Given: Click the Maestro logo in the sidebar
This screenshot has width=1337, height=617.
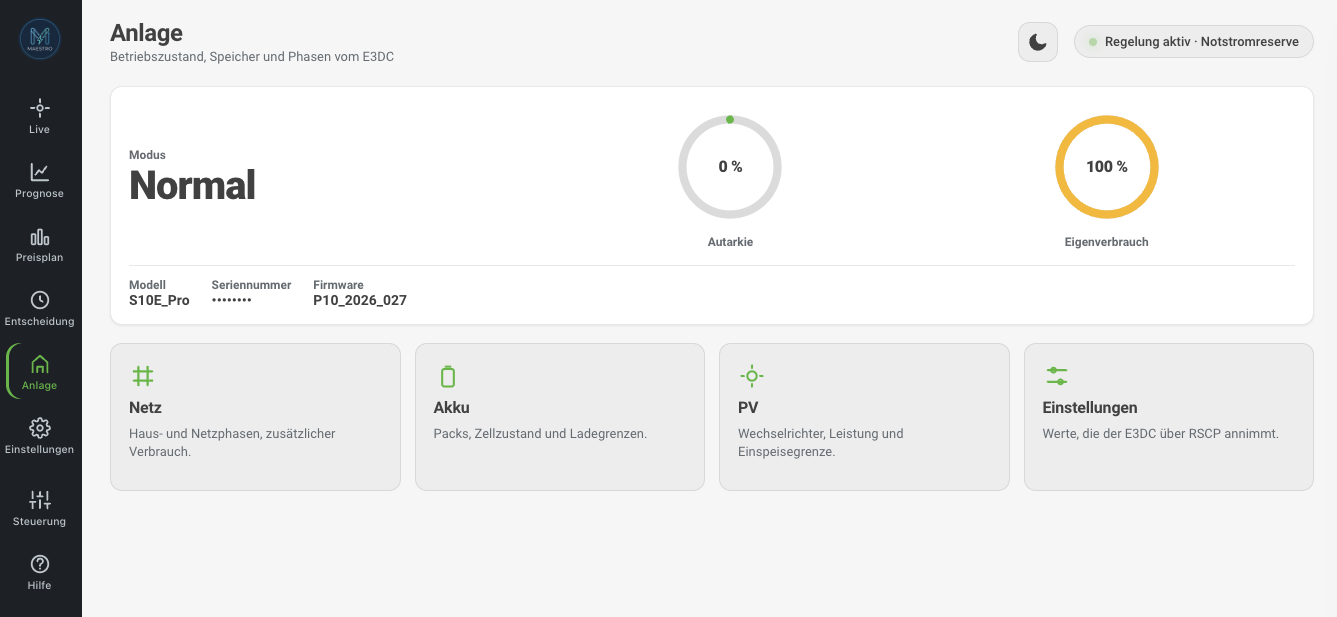Looking at the screenshot, I should [x=40, y=39].
